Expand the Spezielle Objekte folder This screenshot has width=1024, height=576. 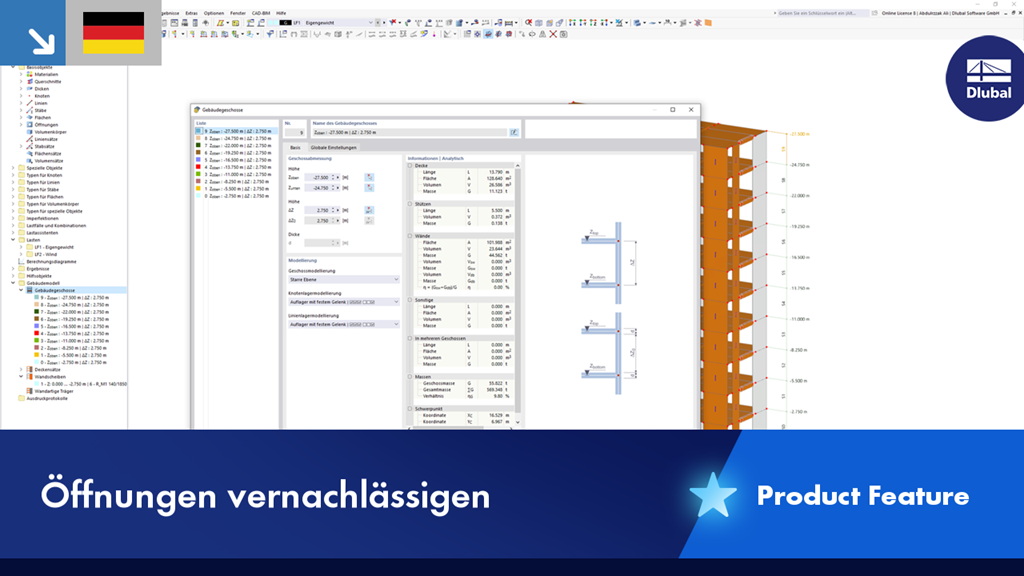tap(13, 168)
